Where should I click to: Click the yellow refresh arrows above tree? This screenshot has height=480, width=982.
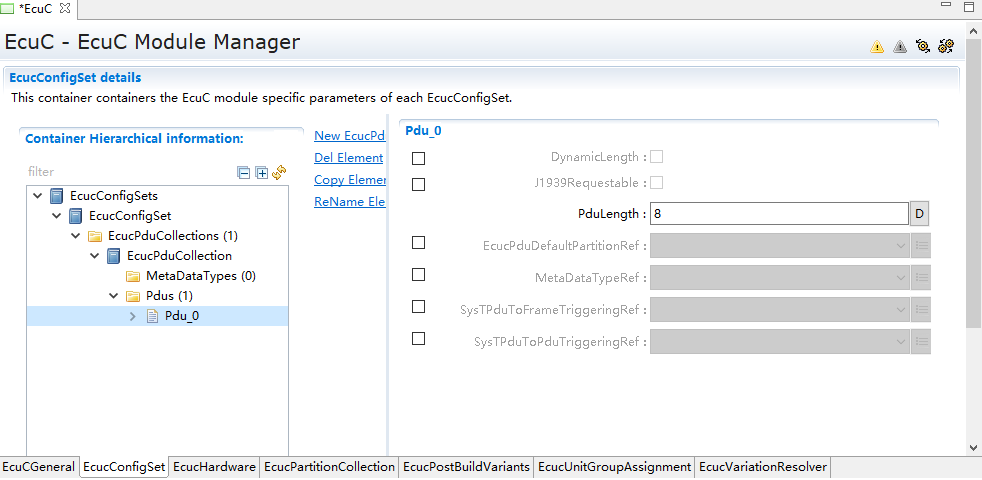pos(279,172)
